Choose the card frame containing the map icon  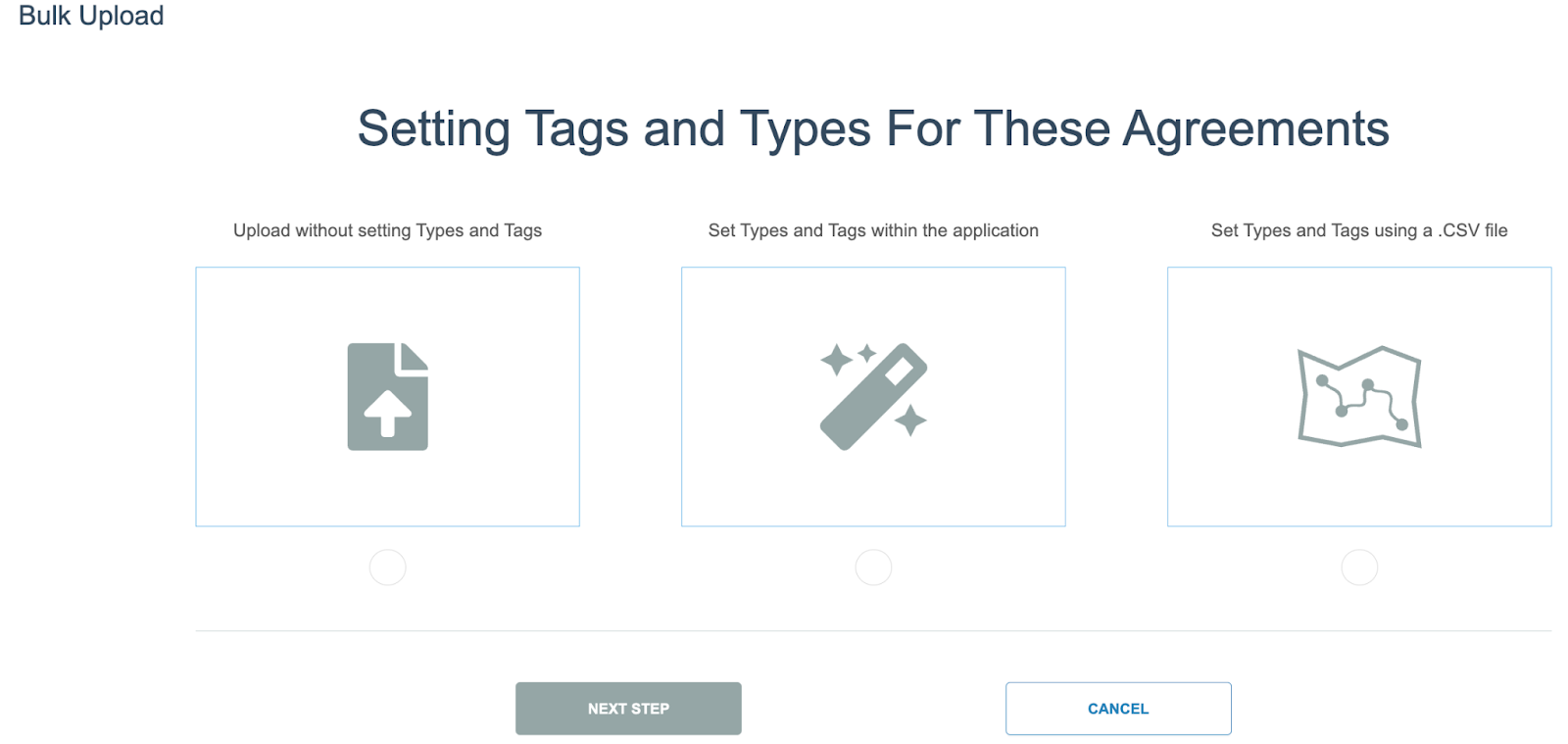[1359, 396]
